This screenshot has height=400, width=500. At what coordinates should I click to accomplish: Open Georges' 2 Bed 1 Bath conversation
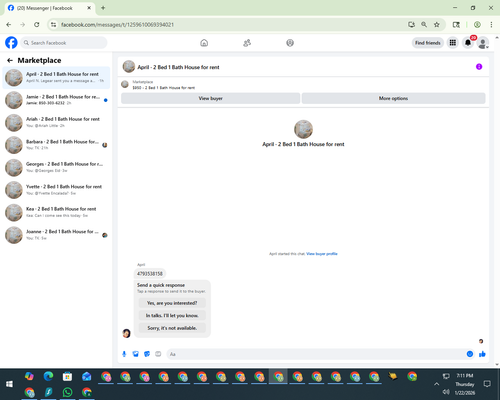pyautogui.click(x=56, y=167)
